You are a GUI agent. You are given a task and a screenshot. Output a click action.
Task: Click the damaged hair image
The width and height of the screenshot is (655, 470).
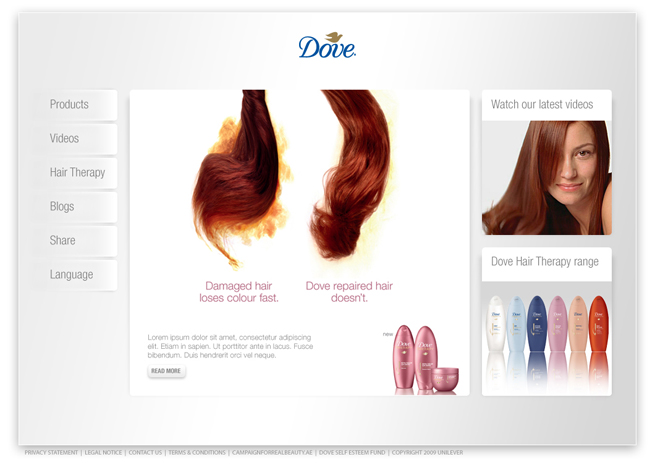(x=240, y=180)
